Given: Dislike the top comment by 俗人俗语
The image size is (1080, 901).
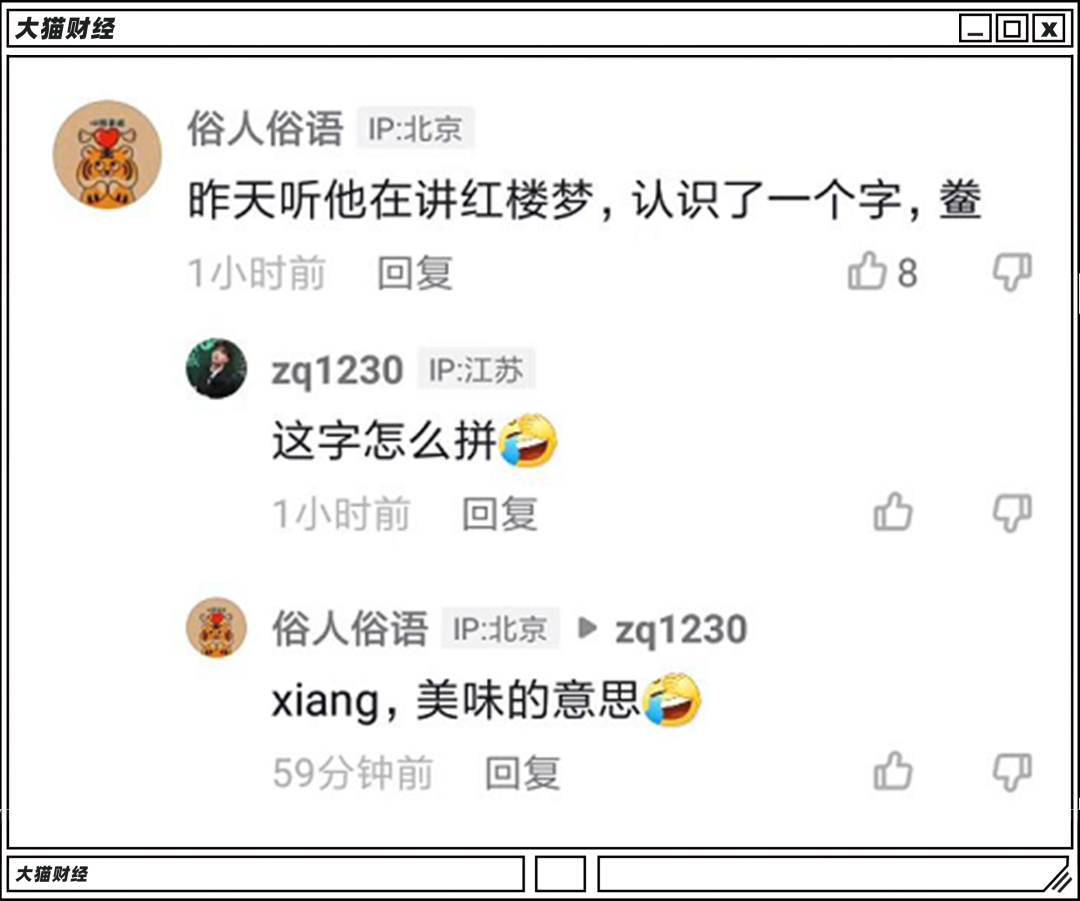Looking at the screenshot, I should [x=1012, y=271].
